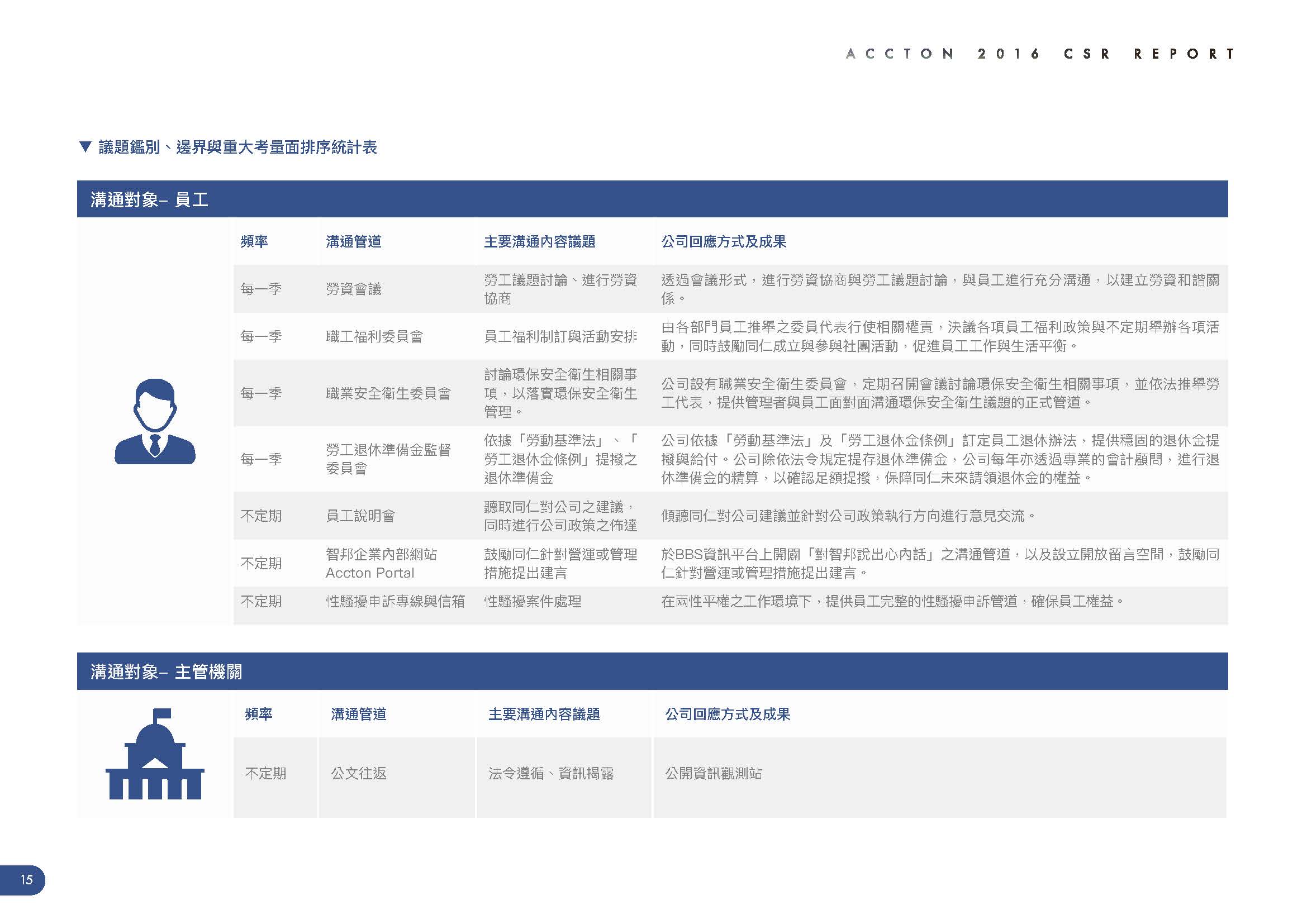The width and height of the screenshot is (1307, 924).
Task: Click the 討論環保安全衛生相關事項 topic cell
Action: (560, 393)
